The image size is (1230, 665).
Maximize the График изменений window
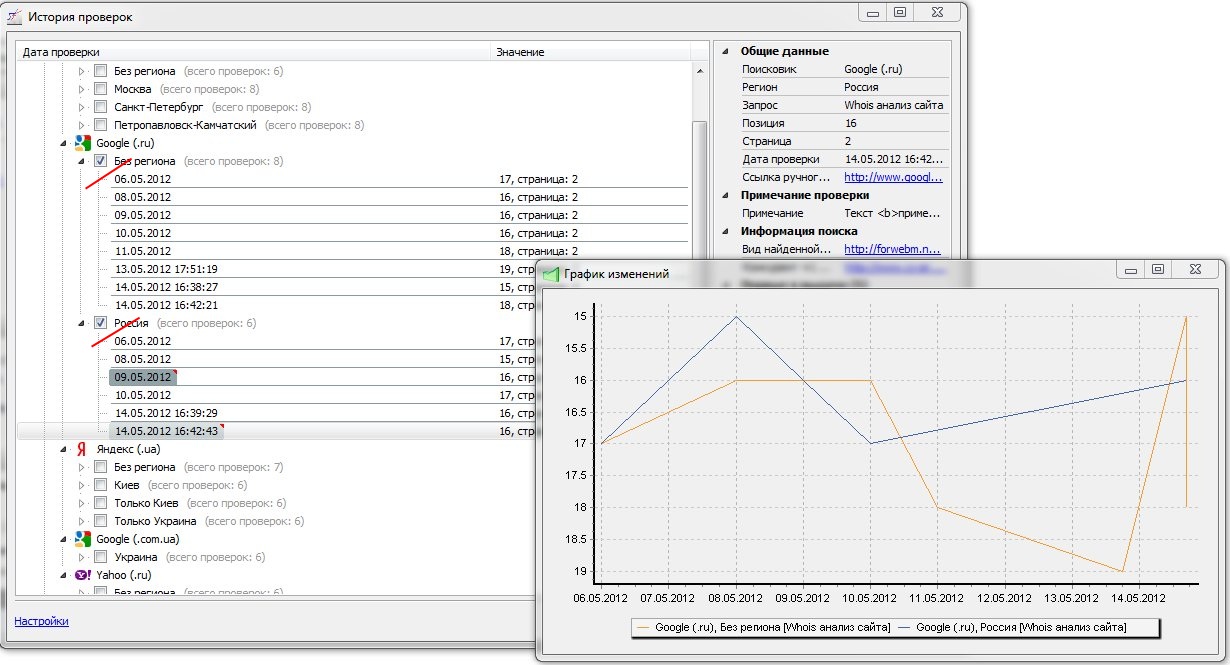point(1157,270)
